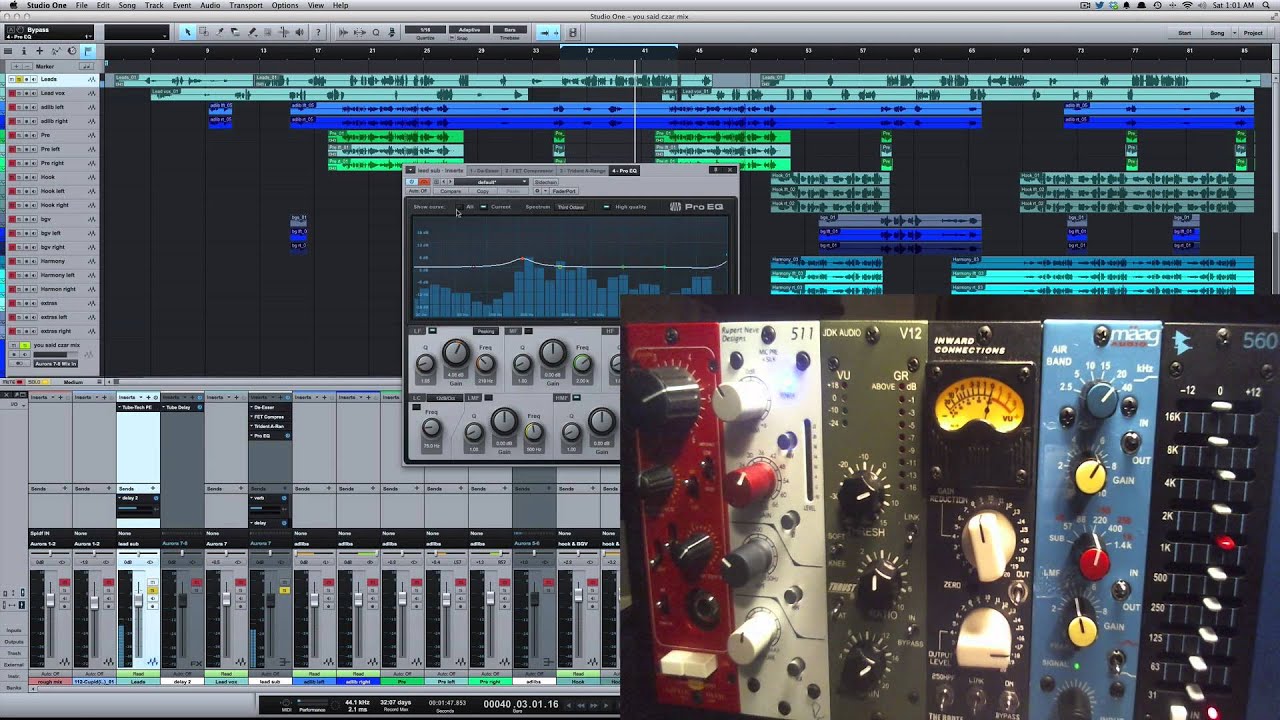
Task: Open the Song menu
Action: (x=127, y=5)
